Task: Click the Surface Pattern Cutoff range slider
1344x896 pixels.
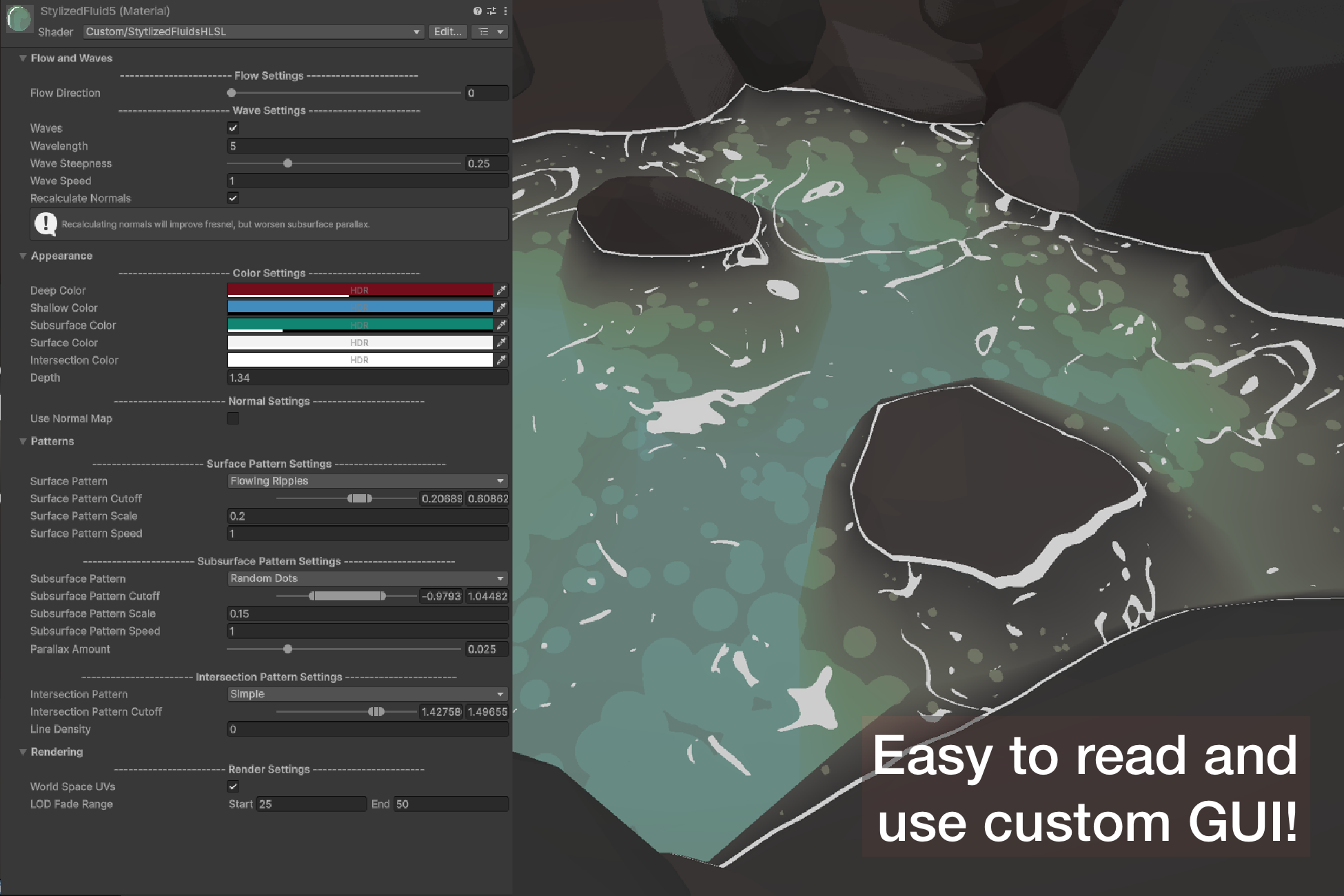Action: click(x=360, y=498)
